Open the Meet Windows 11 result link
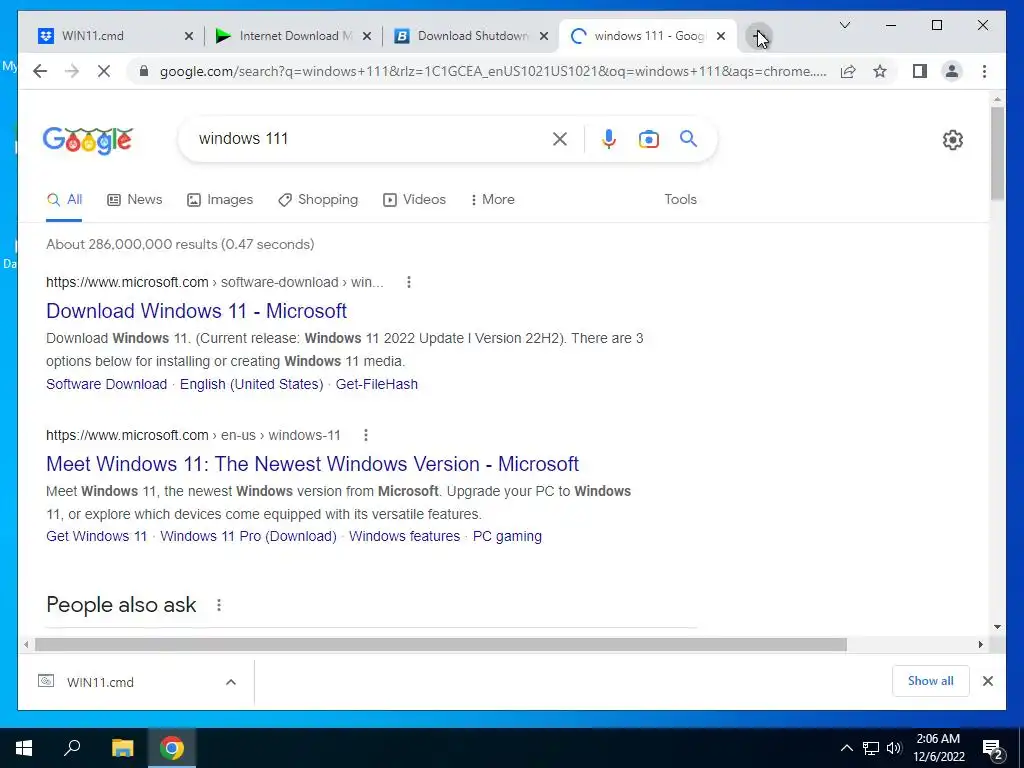The image size is (1024, 768). click(312, 464)
